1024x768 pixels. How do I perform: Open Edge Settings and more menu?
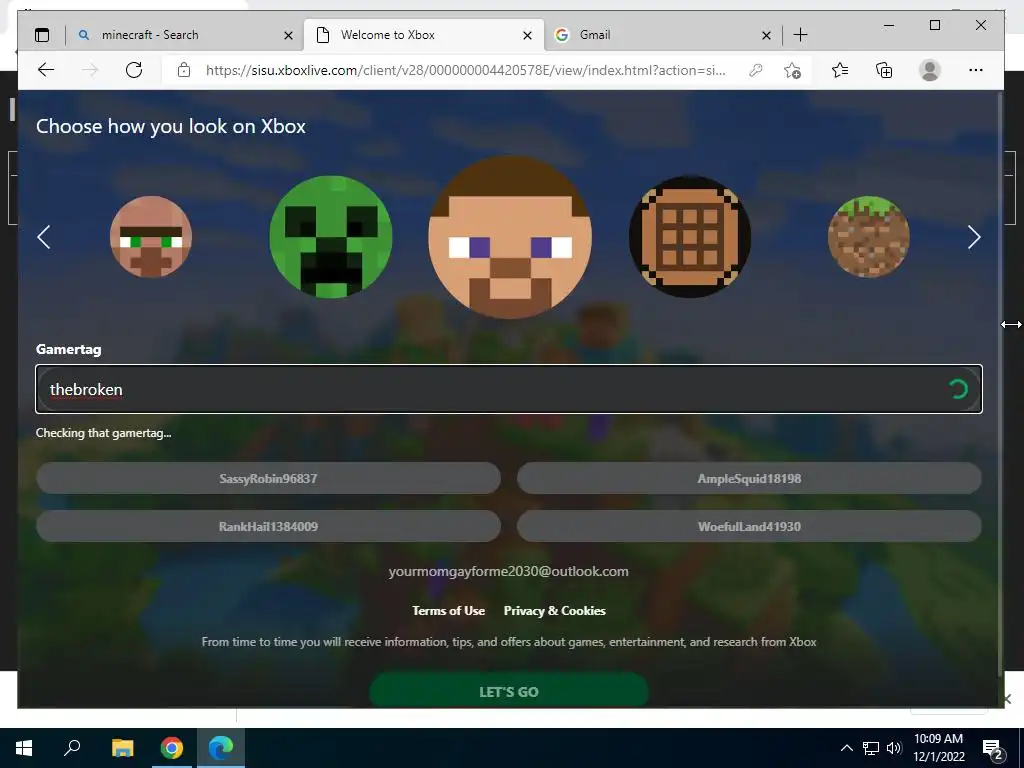[976, 70]
